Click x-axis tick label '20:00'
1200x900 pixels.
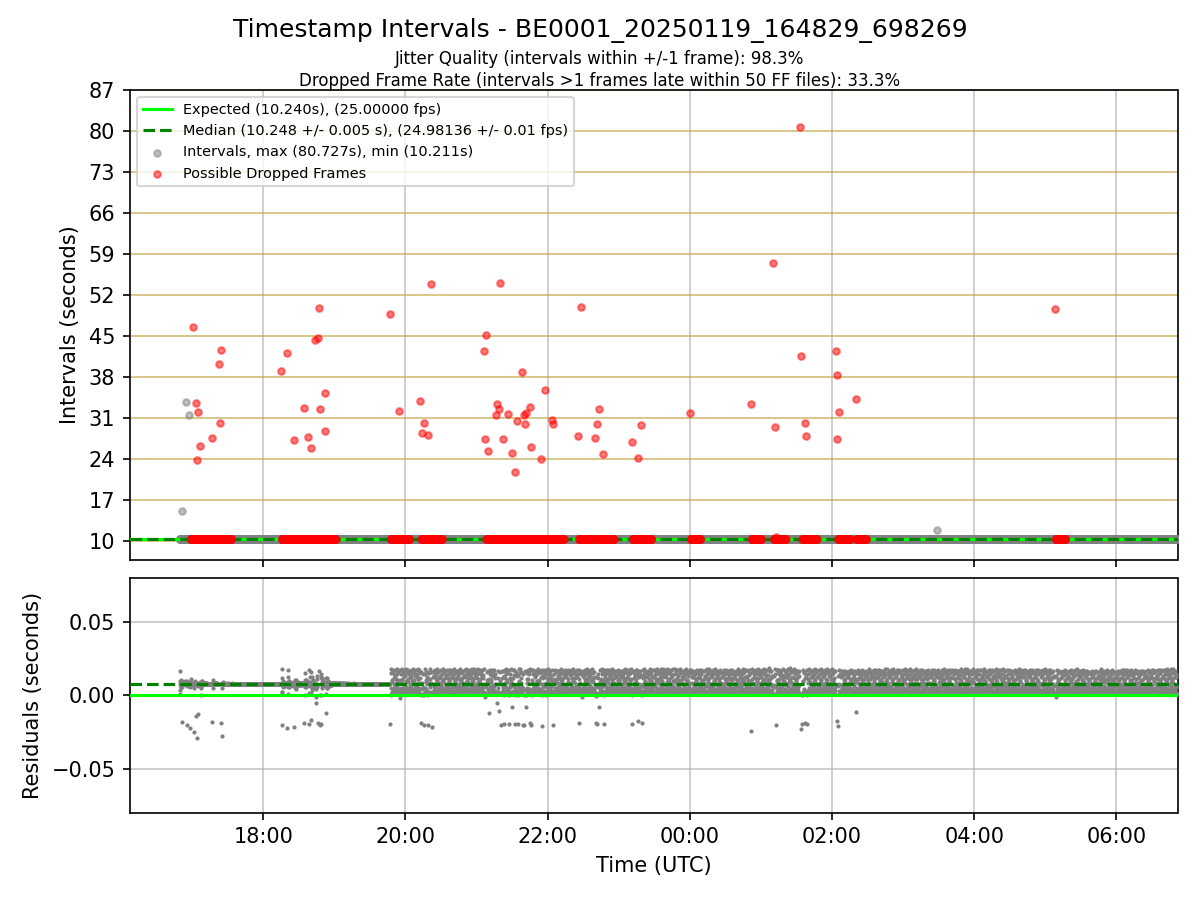405,835
